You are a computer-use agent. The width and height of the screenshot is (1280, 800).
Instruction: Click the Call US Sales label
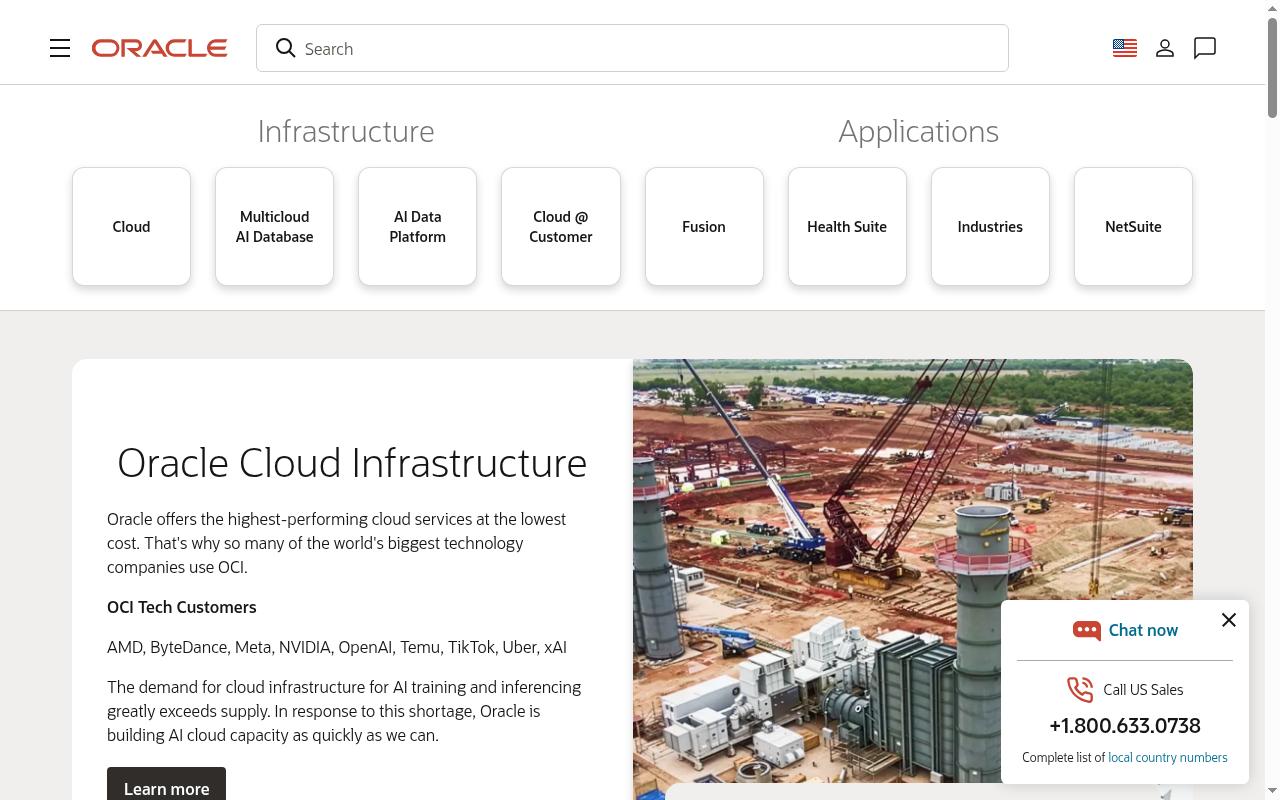[x=1143, y=689]
